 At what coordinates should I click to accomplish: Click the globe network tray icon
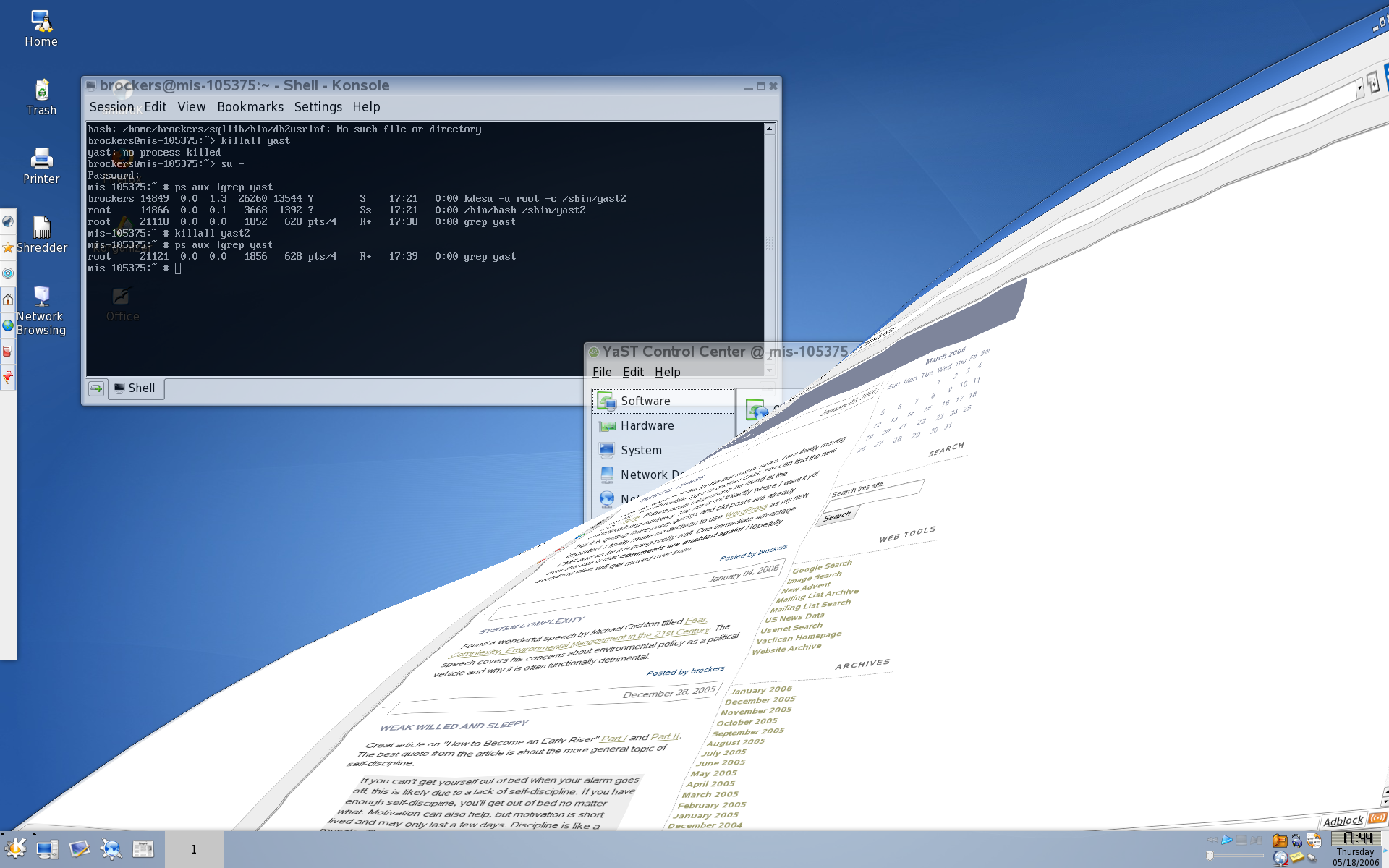tap(1280, 858)
